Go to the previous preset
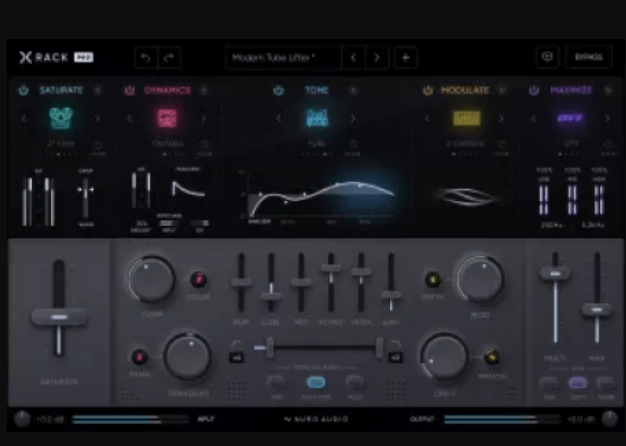626x446 pixels. coord(353,58)
